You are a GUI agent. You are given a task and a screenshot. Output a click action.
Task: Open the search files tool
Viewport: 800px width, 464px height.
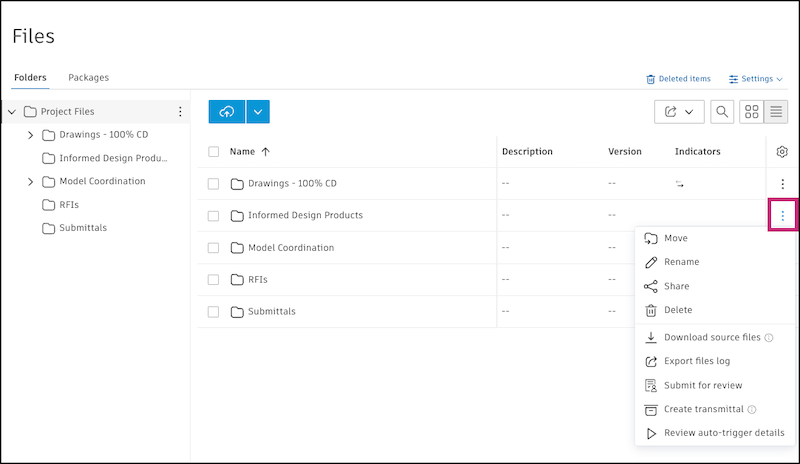pyautogui.click(x=721, y=112)
